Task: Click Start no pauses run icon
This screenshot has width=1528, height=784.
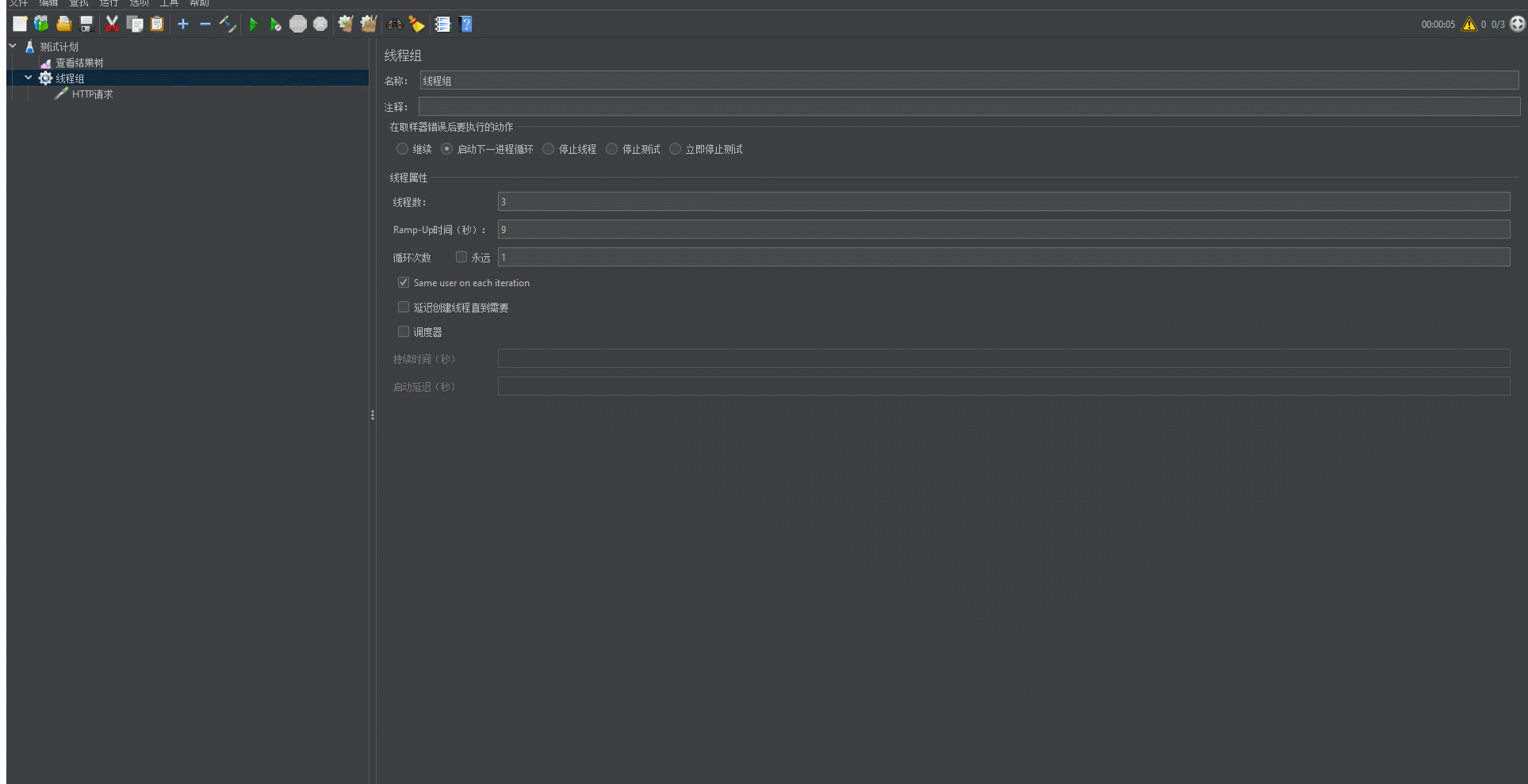Action: 275,25
